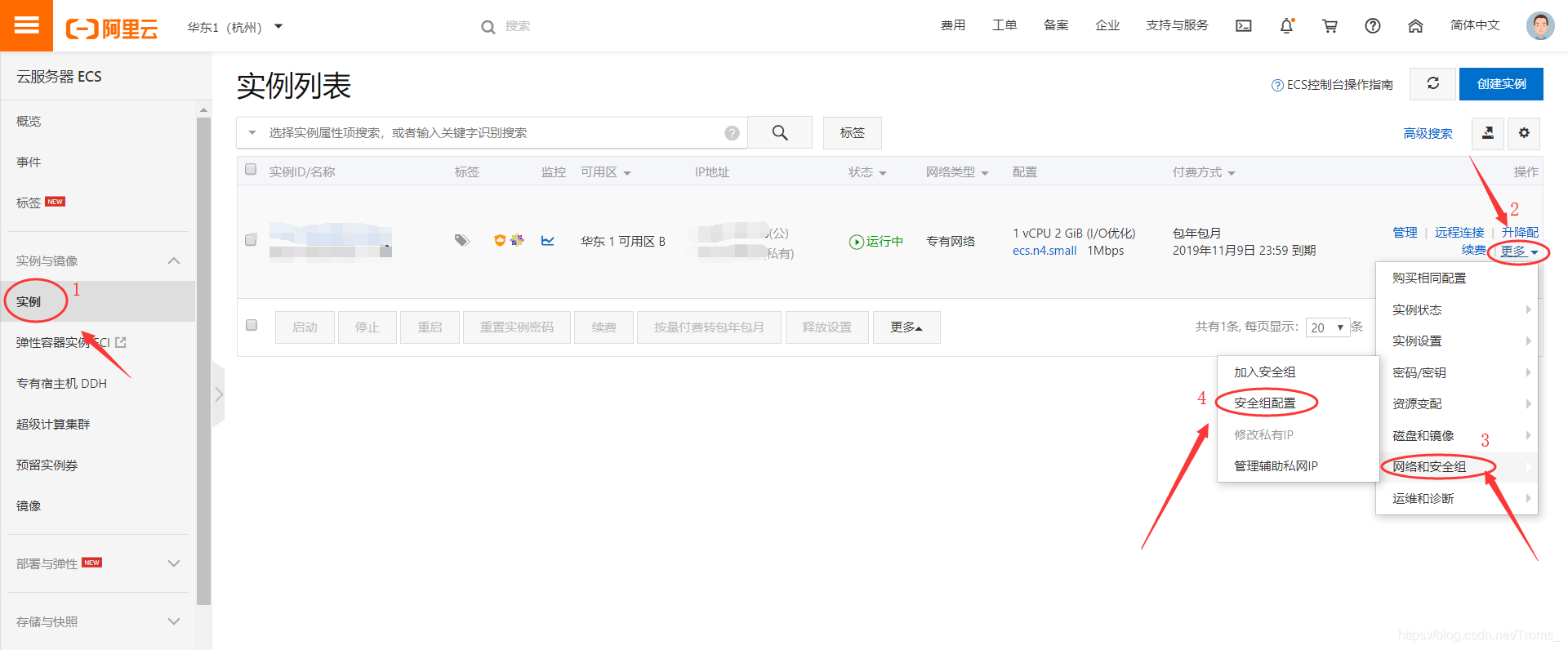Choose 管理辅助私网IP option

point(1298,465)
